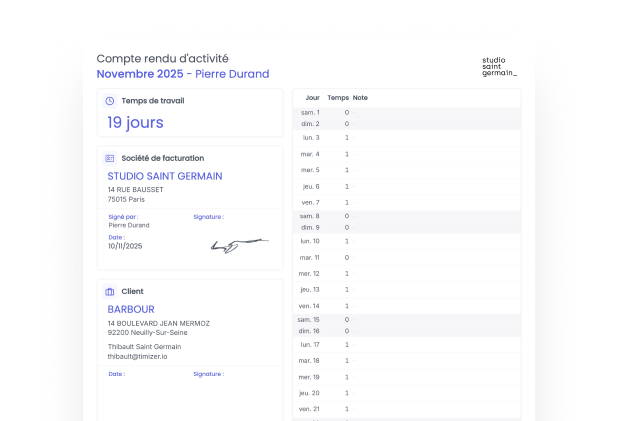Screen dimensions: 618x421
Task: Click the STUDIO SAINT GERMAIN company name
Action: point(165,176)
